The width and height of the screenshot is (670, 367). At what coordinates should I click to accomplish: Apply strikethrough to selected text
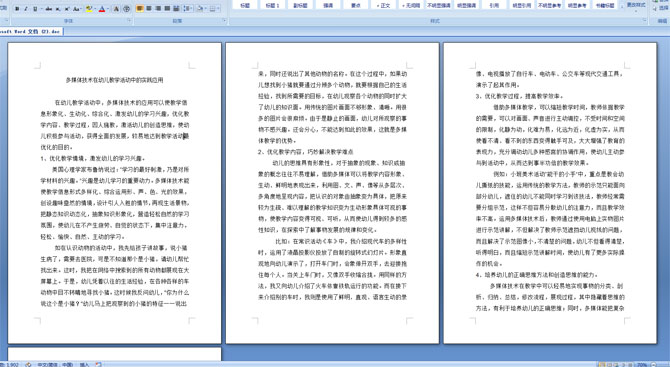(49, 9)
